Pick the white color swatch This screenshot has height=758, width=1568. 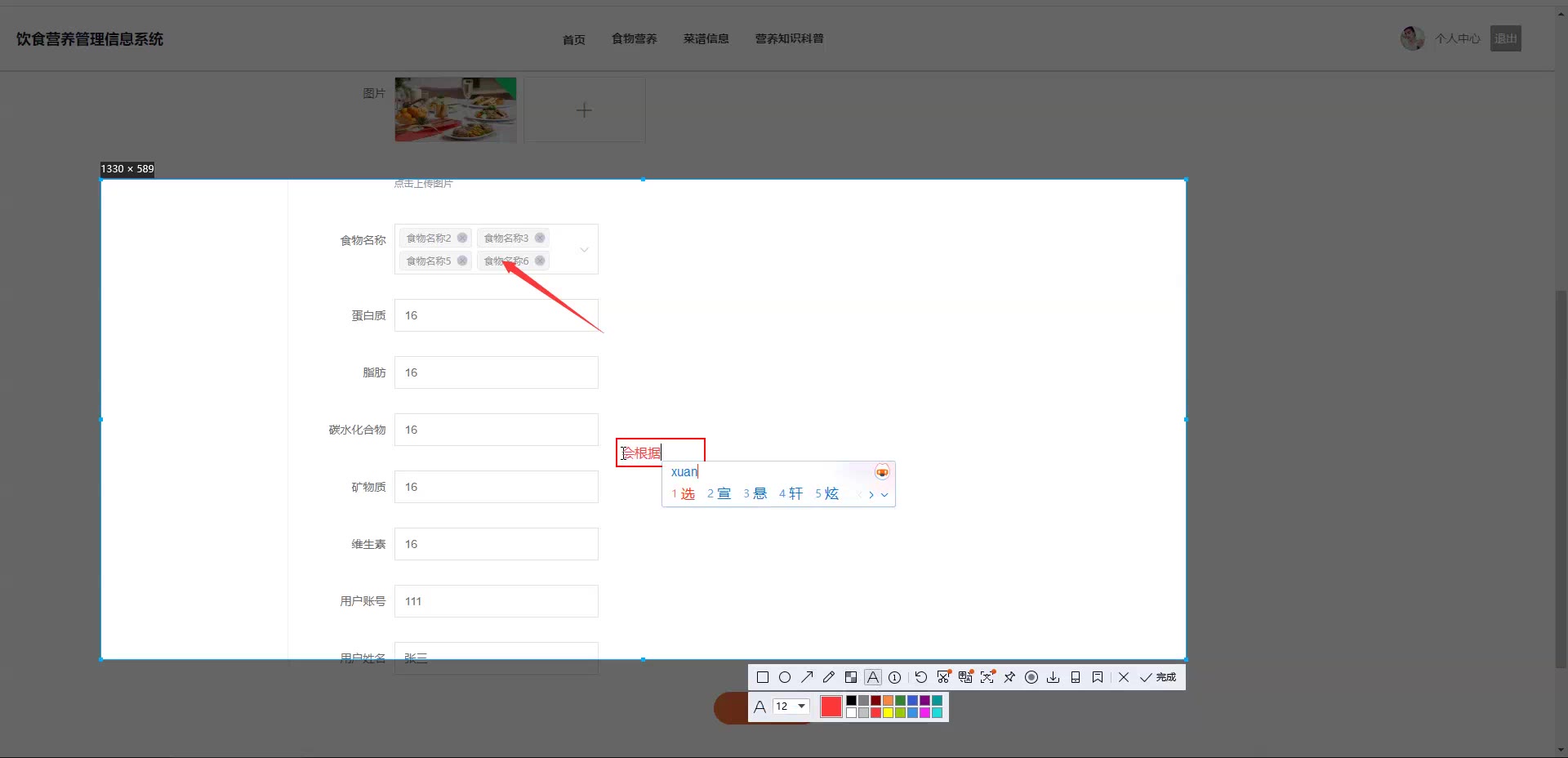(x=851, y=713)
